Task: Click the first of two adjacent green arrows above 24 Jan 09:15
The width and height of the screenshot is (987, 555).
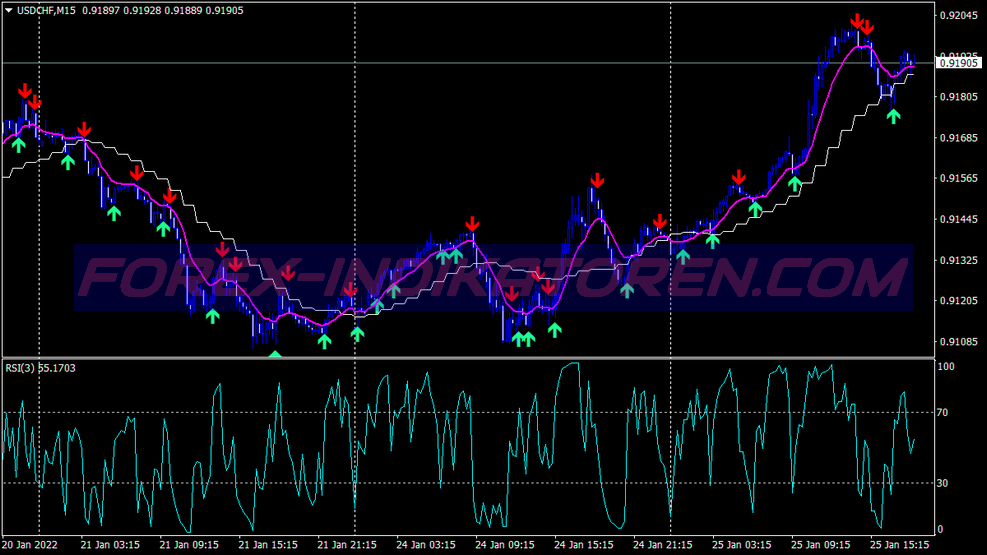Action: point(518,339)
